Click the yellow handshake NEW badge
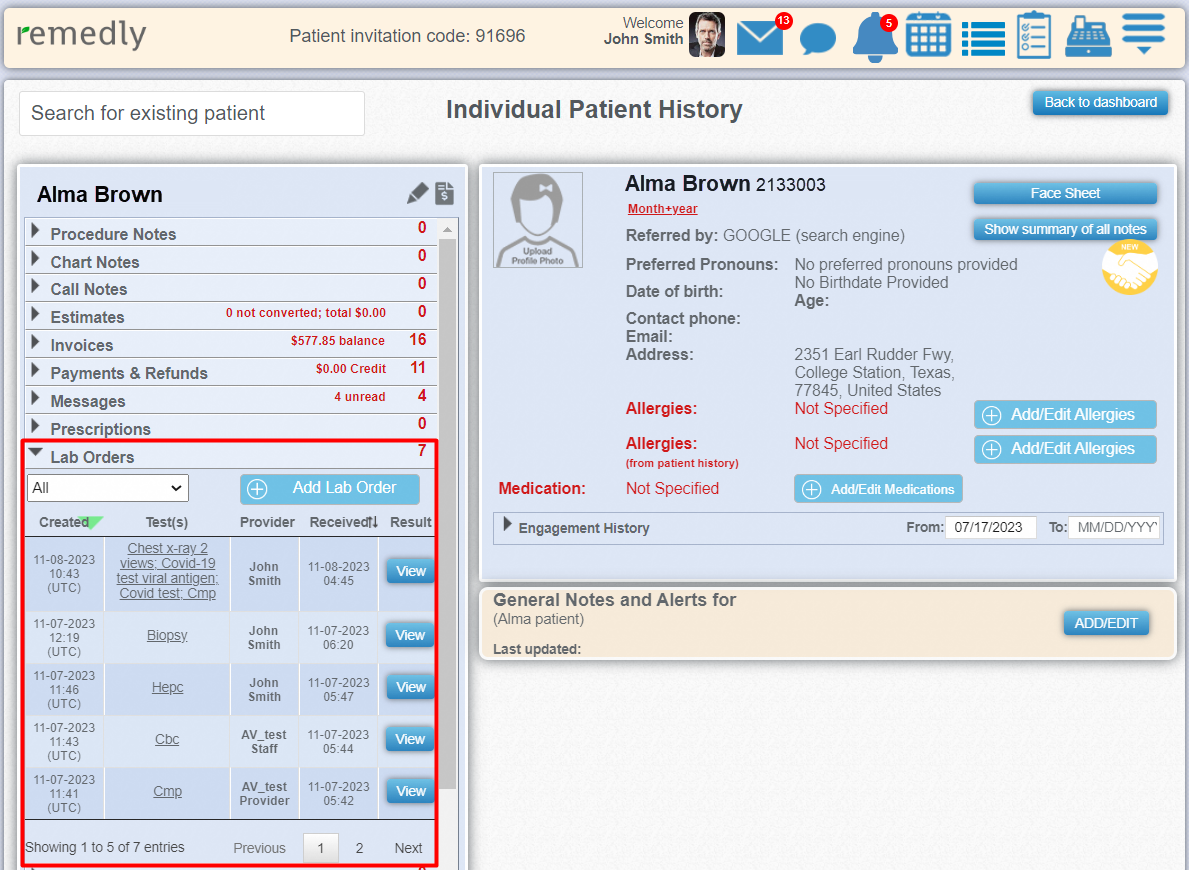Image resolution: width=1189 pixels, height=870 pixels. [x=1129, y=267]
